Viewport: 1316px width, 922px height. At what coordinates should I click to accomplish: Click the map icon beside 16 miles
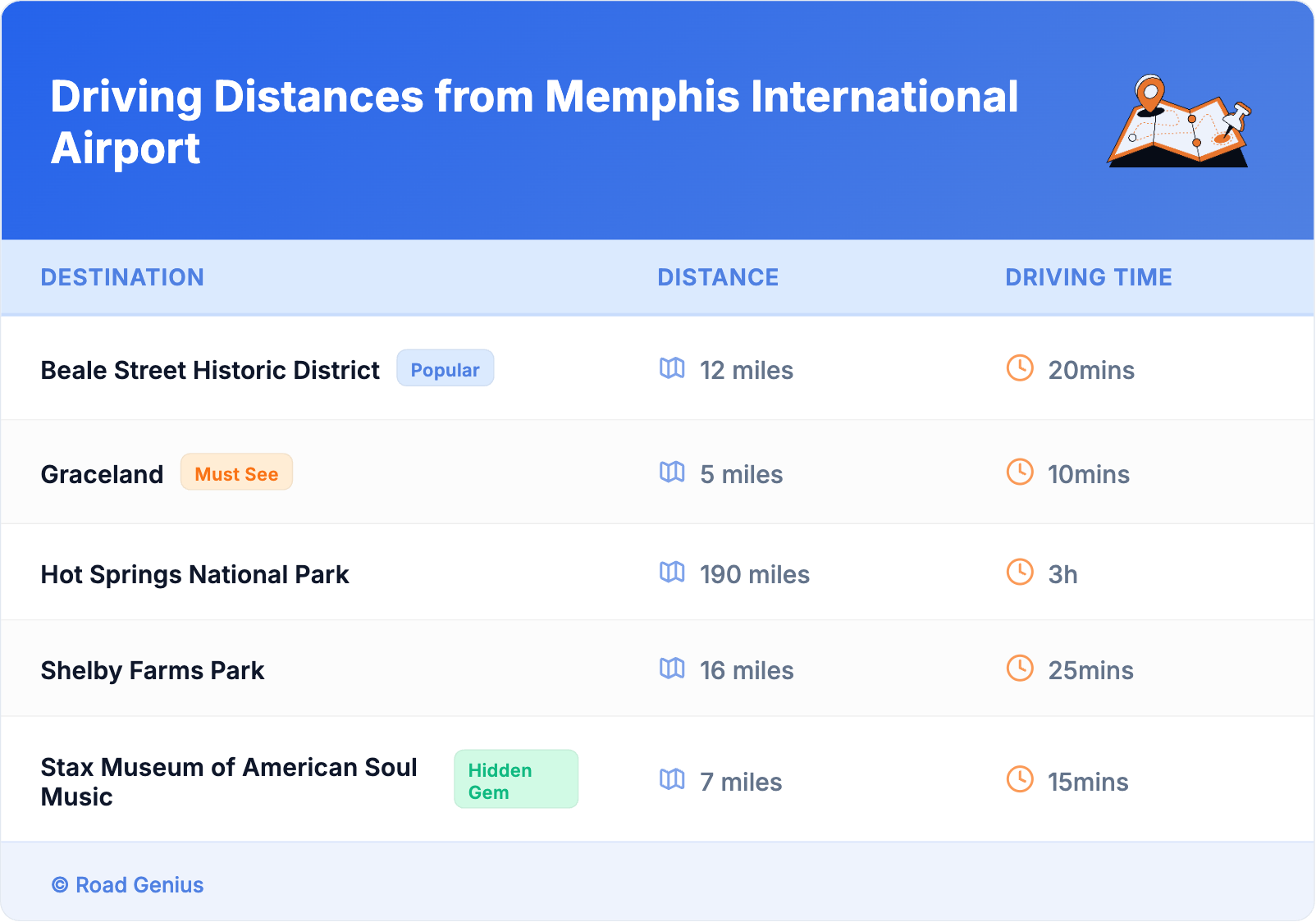[x=672, y=669]
